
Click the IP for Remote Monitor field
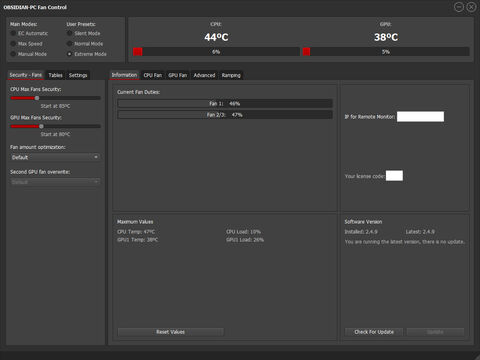[420, 117]
